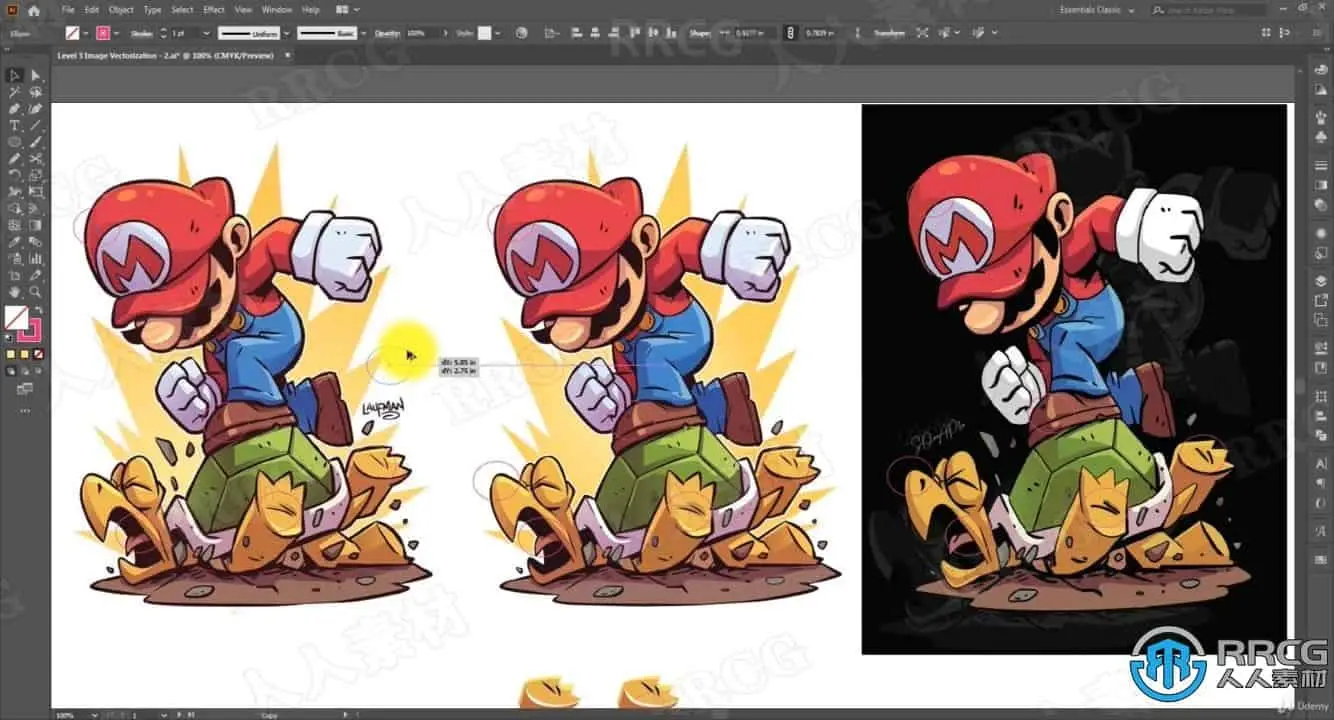Click the Fill swatch in toolbar
This screenshot has height=720, width=1334.
[16, 317]
